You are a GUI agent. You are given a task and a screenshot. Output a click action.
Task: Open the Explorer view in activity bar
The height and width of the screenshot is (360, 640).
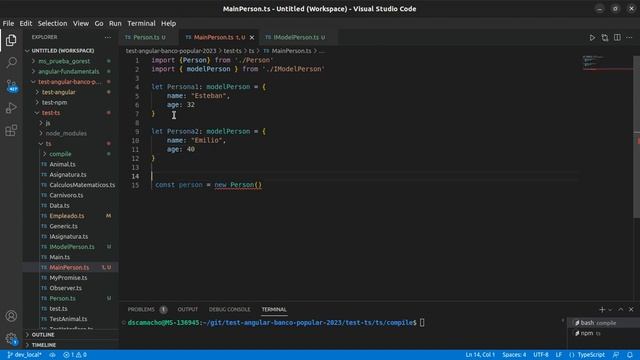pos(11,40)
